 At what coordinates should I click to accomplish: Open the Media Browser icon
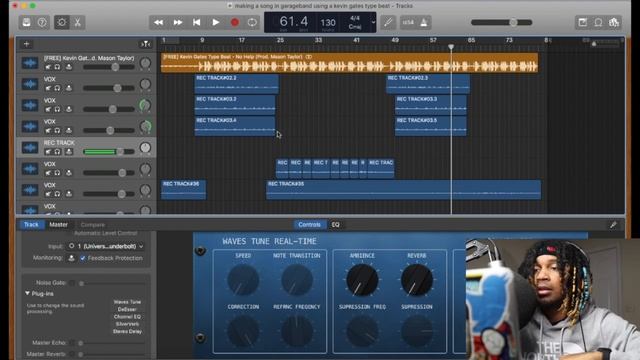pyautogui.click(x=614, y=22)
